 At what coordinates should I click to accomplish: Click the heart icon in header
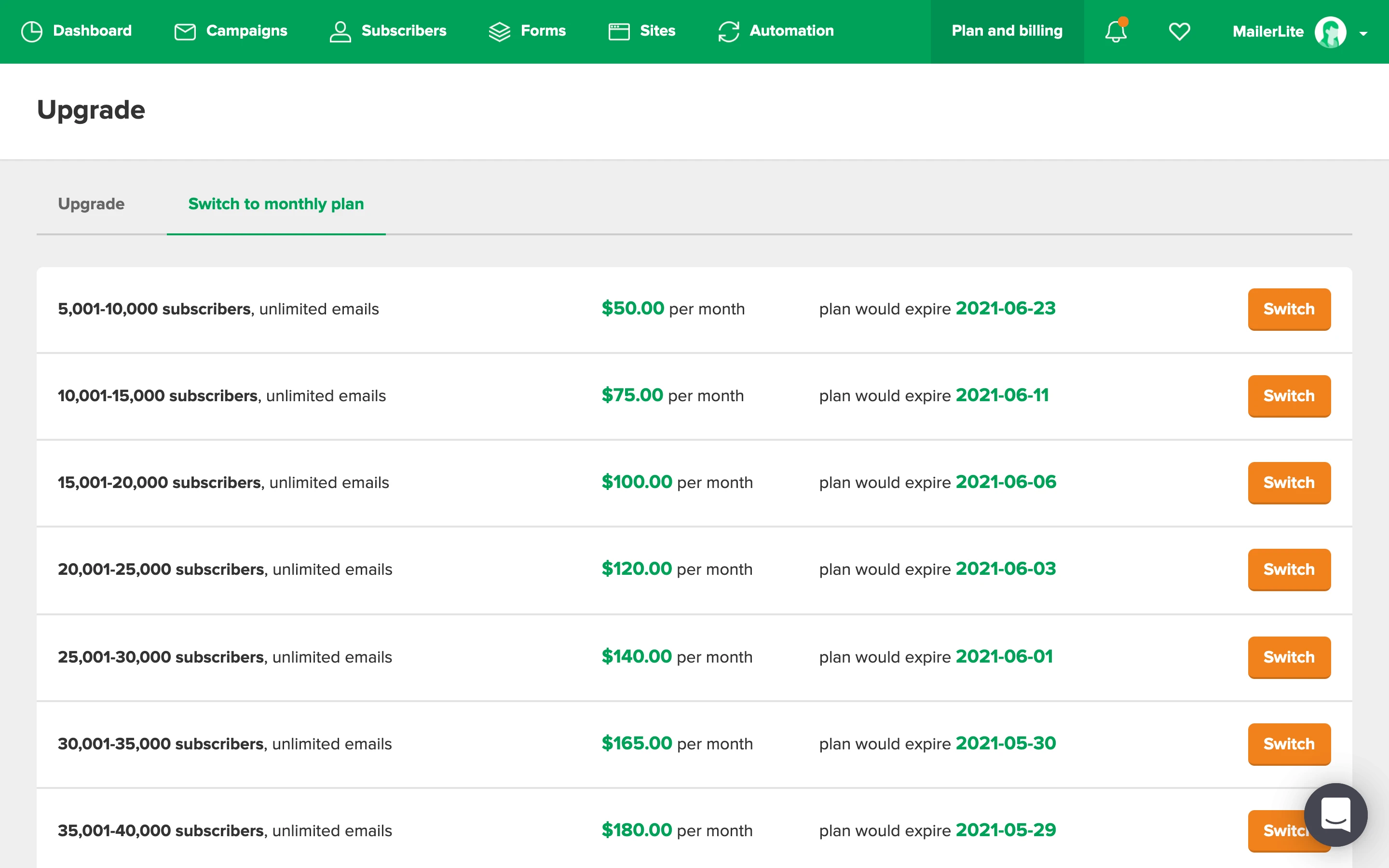[x=1179, y=31]
